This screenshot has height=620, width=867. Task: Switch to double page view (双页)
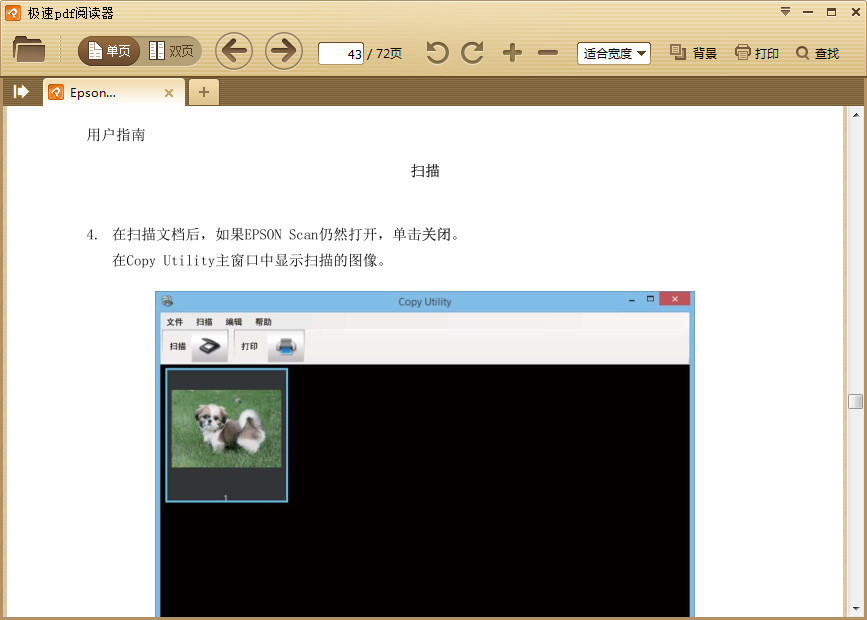coord(171,51)
